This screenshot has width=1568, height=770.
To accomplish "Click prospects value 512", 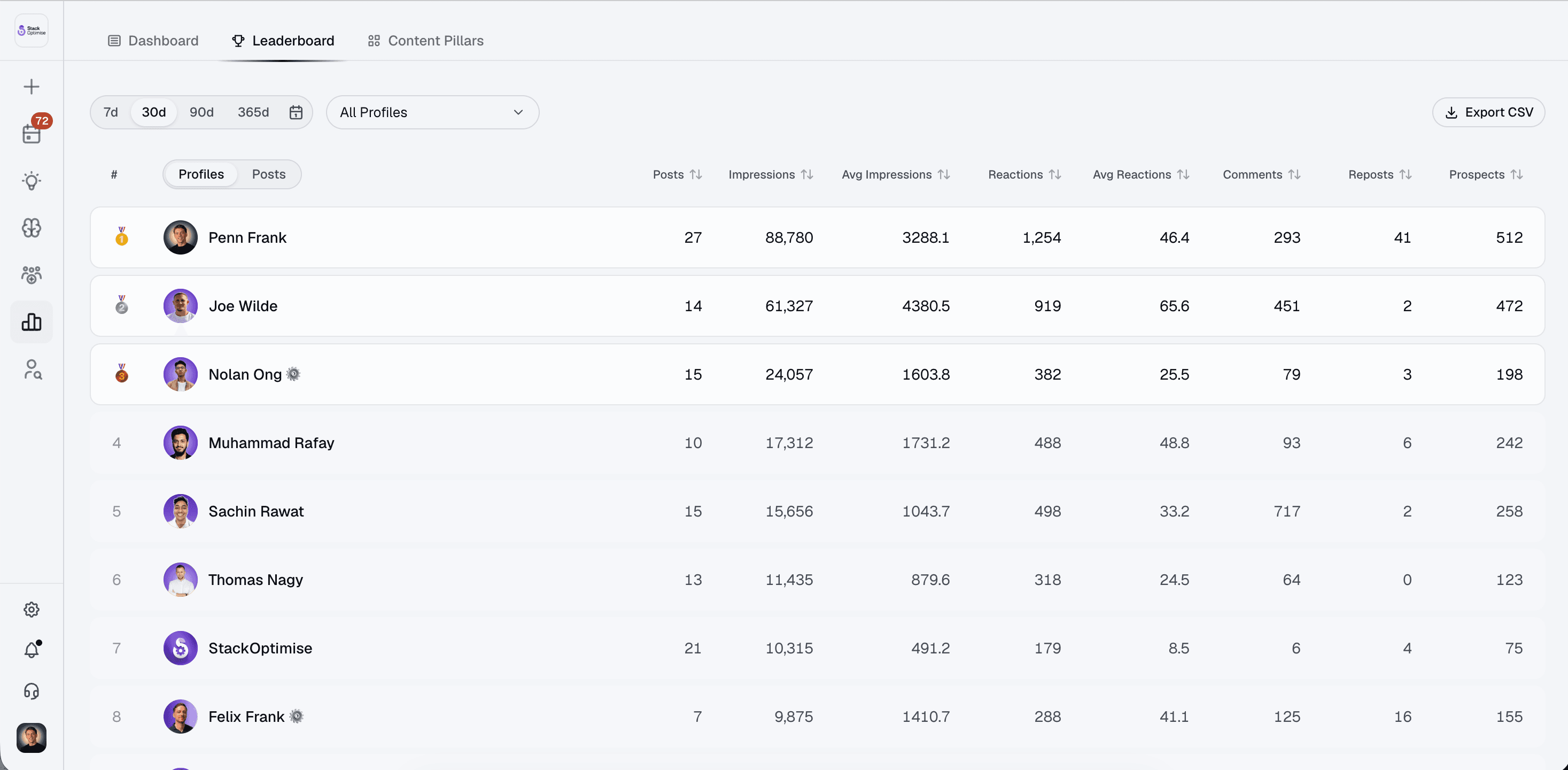I will pyautogui.click(x=1510, y=237).
